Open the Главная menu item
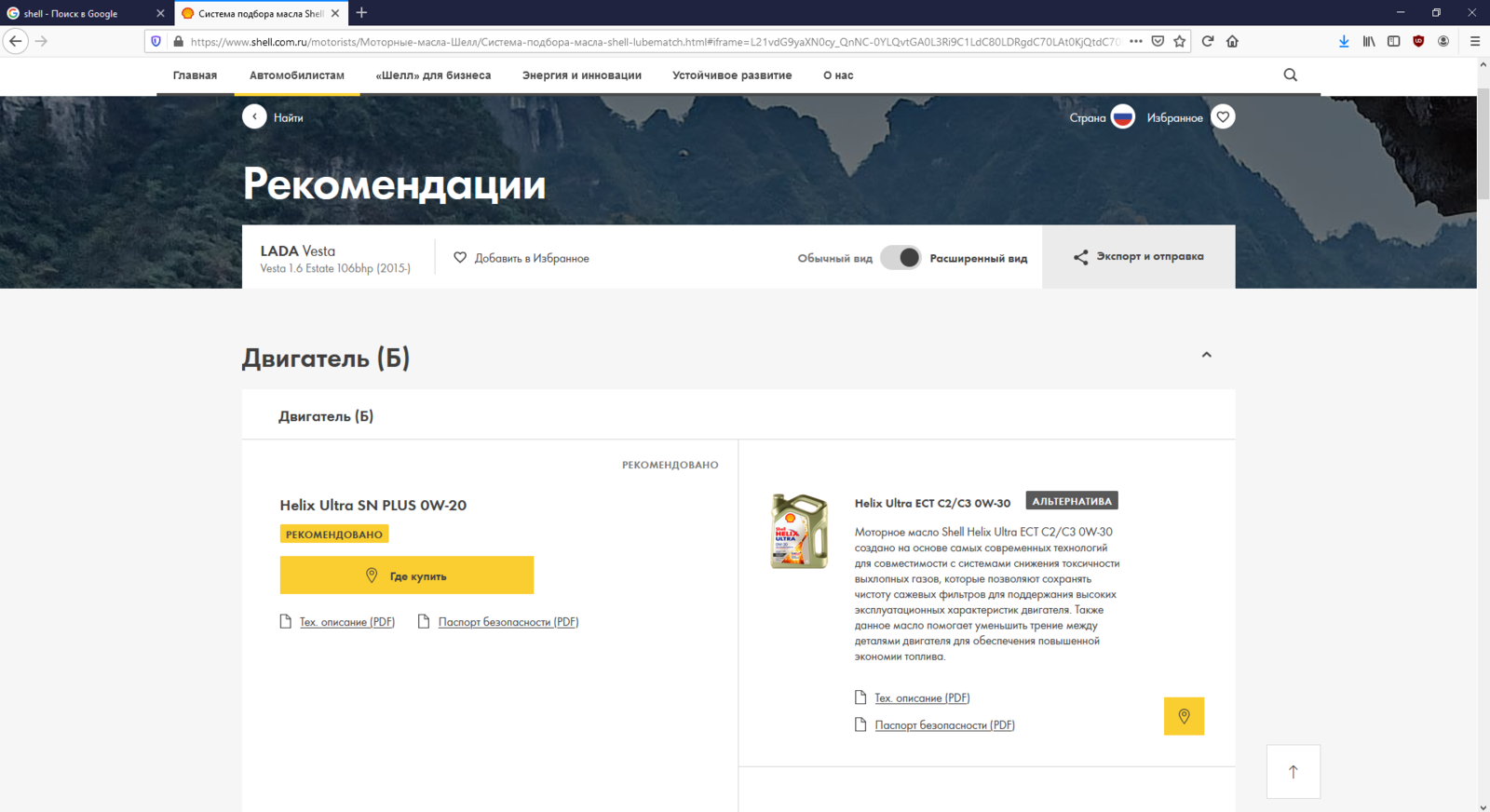1490x812 pixels. point(195,75)
